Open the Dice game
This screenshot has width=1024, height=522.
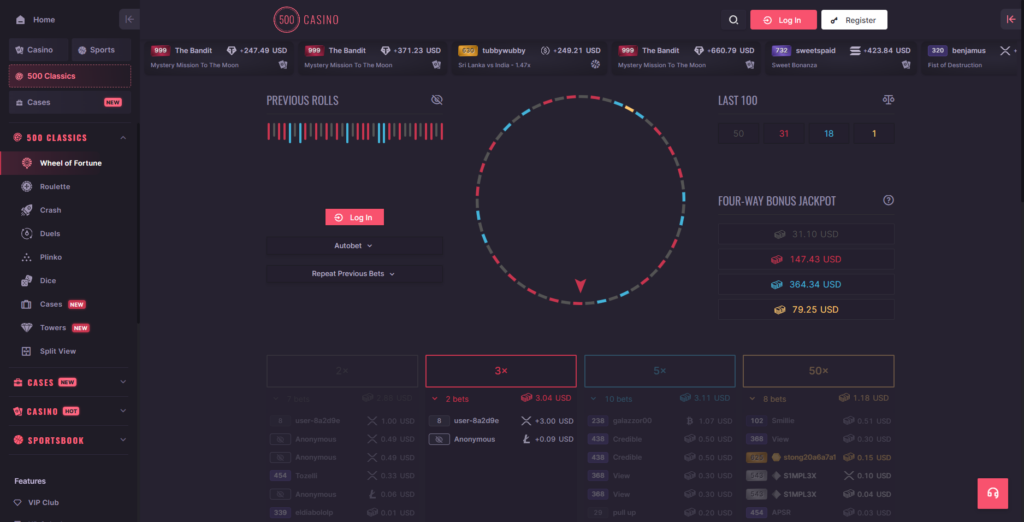[48, 281]
